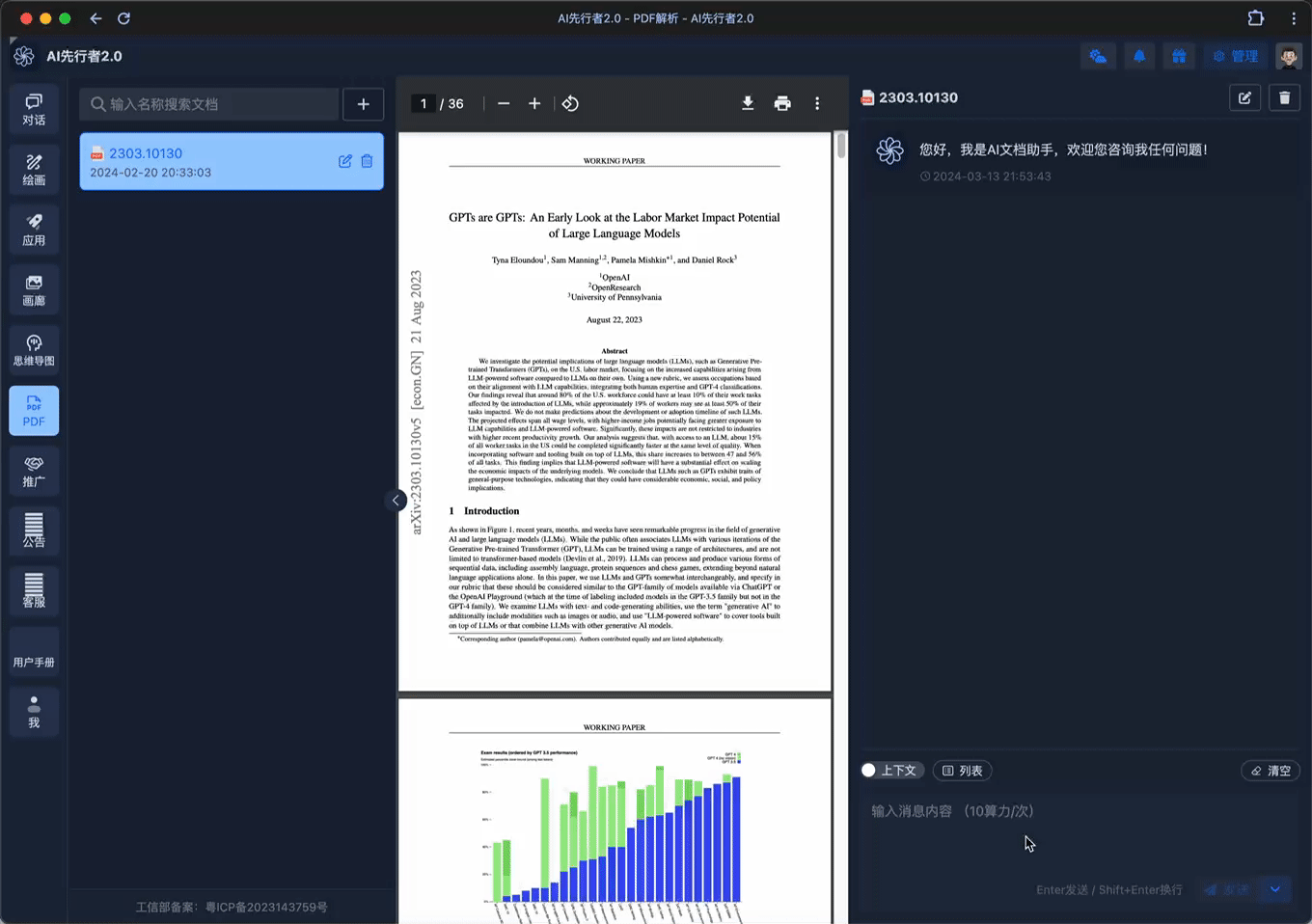1312x924 pixels.
Task: Open the 推广 promotion sidebar item
Action: pos(34,471)
